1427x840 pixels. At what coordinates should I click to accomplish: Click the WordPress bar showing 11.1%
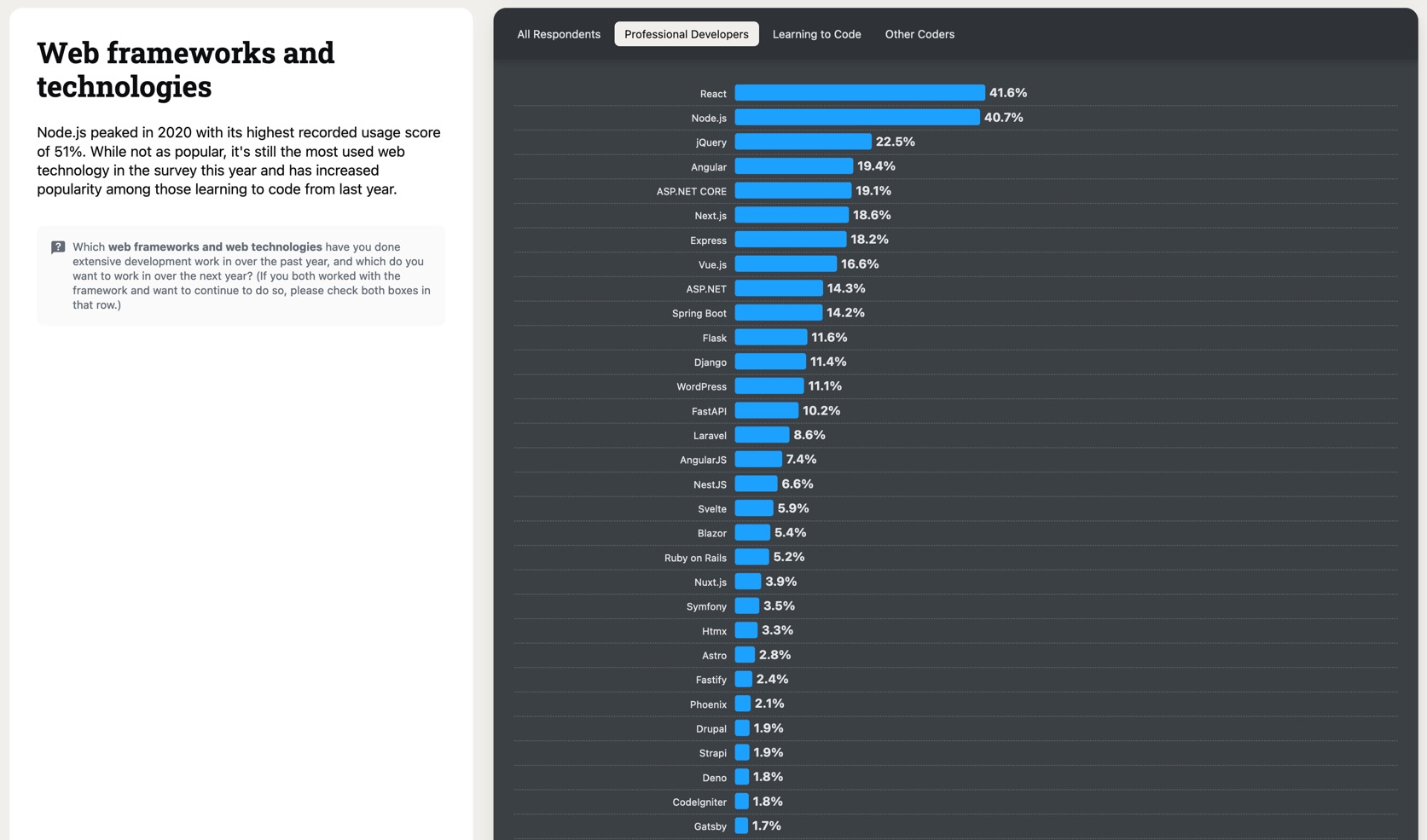point(769,385)
